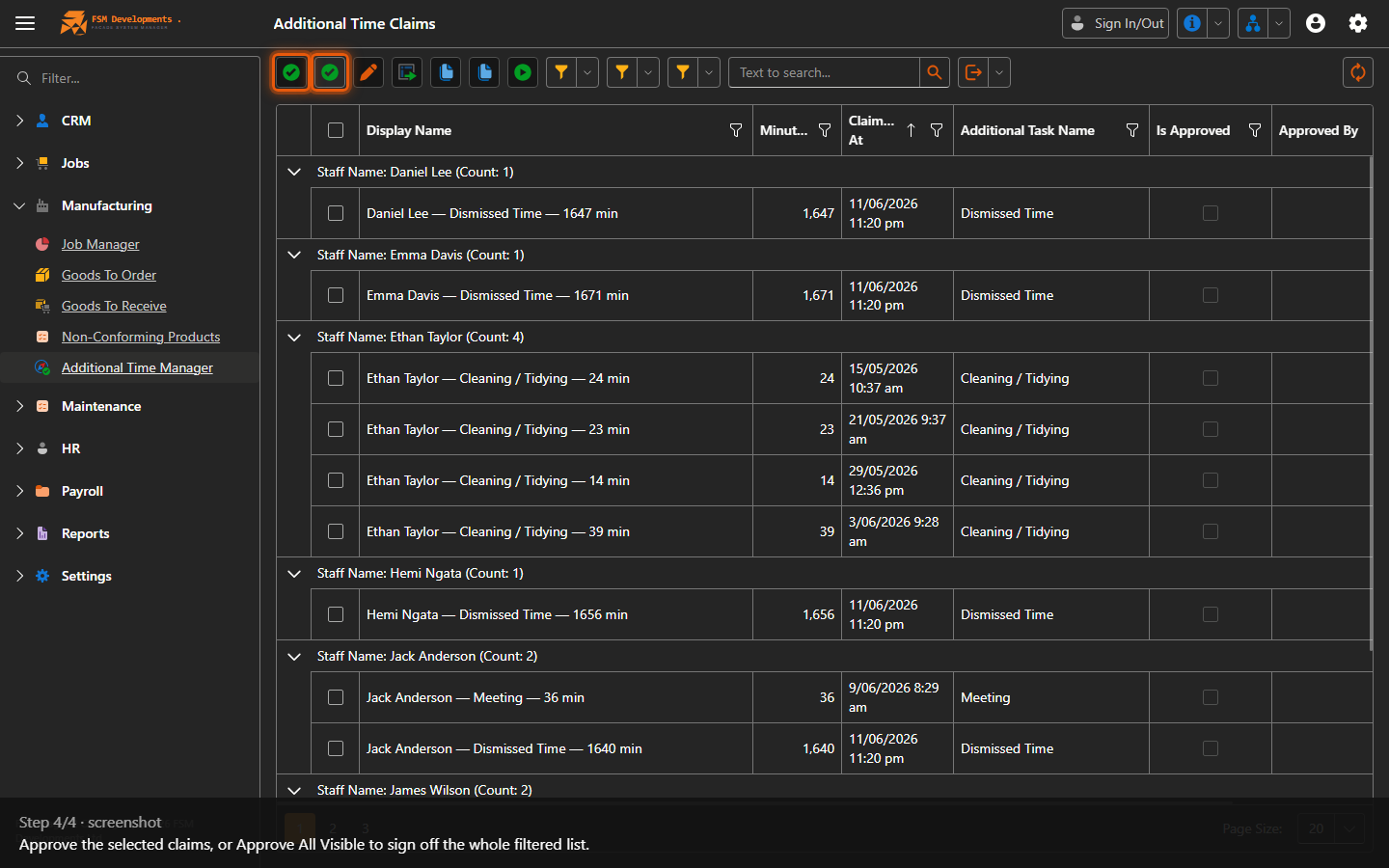Select Ethan Taylor 14 min claim checkbox
The width and height of the screenshot is (1389, 868).
pos(336,480)
